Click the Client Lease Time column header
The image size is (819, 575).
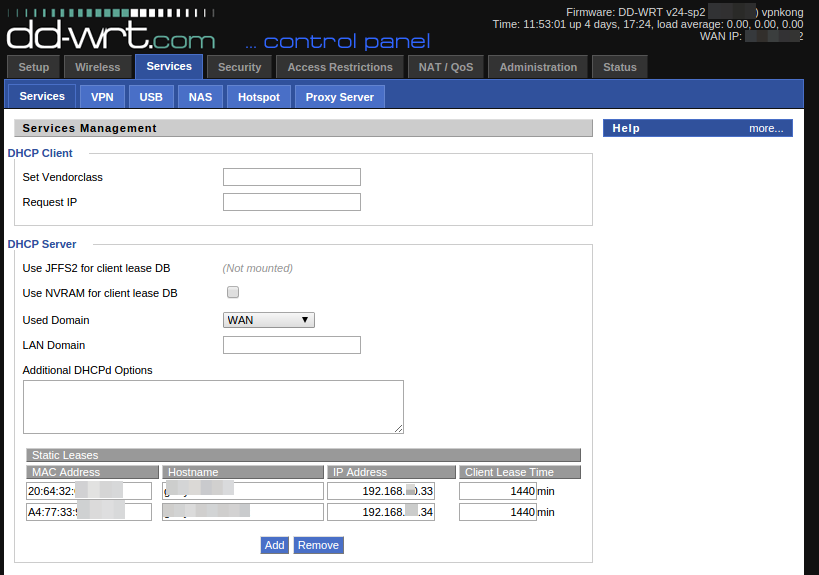pyautogui.click(x=520, y=472)
